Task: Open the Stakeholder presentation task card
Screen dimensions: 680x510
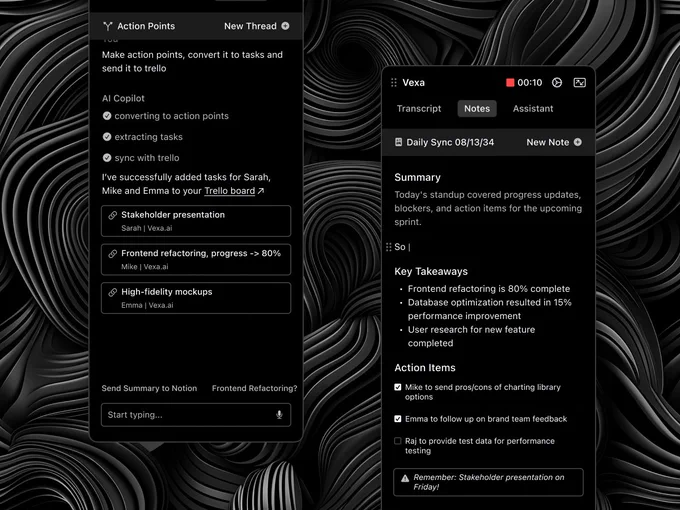Action: click(196, 221)
